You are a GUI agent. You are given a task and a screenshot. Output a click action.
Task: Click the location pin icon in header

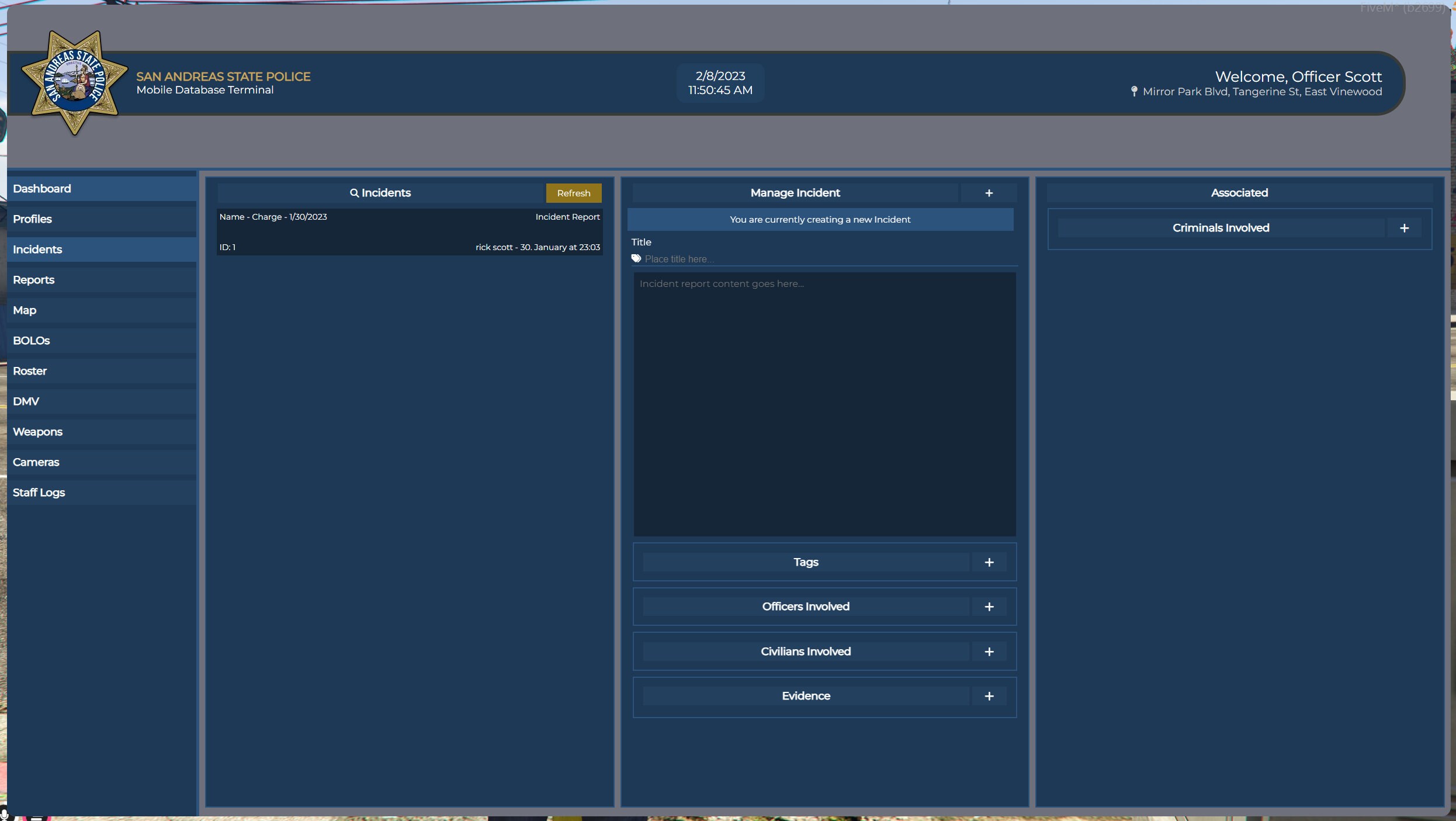pos(1134,91)
